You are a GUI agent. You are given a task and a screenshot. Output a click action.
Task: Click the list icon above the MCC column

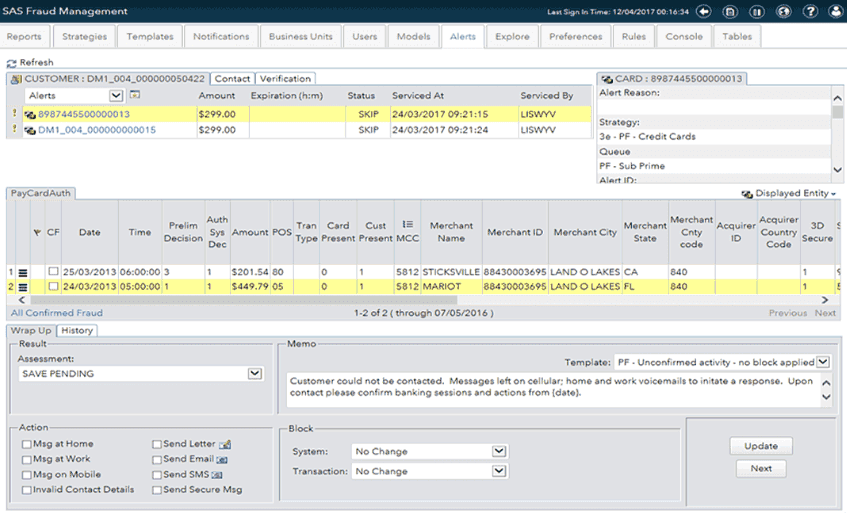407,224
